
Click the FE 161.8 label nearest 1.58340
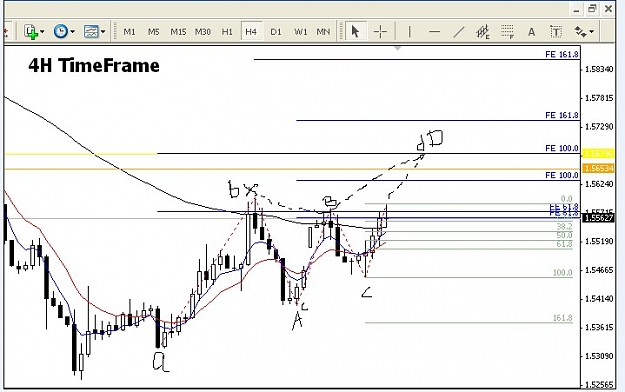tap(562, 54)
